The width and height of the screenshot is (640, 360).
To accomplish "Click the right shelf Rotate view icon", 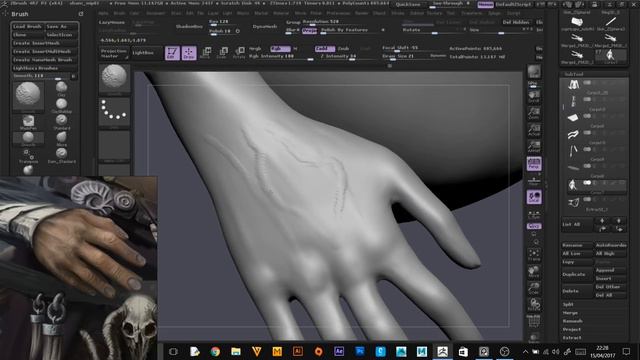I will click(x=534, y=305).
